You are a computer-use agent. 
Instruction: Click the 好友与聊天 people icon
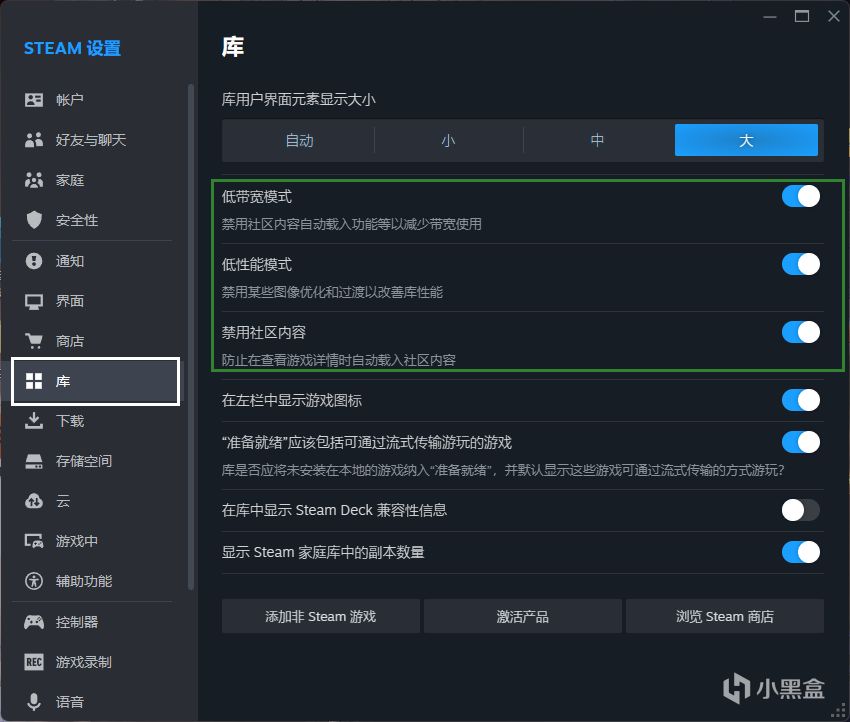click(x=34, y=140)
